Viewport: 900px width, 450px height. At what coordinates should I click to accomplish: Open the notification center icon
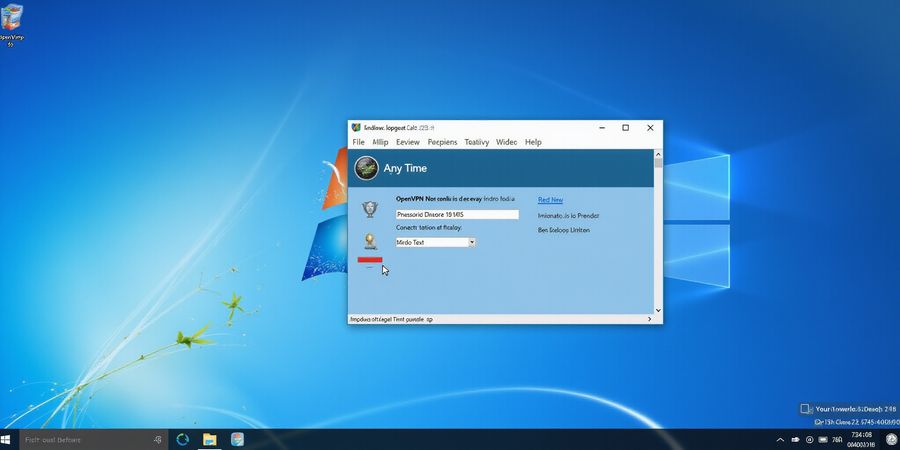point(890,440)
